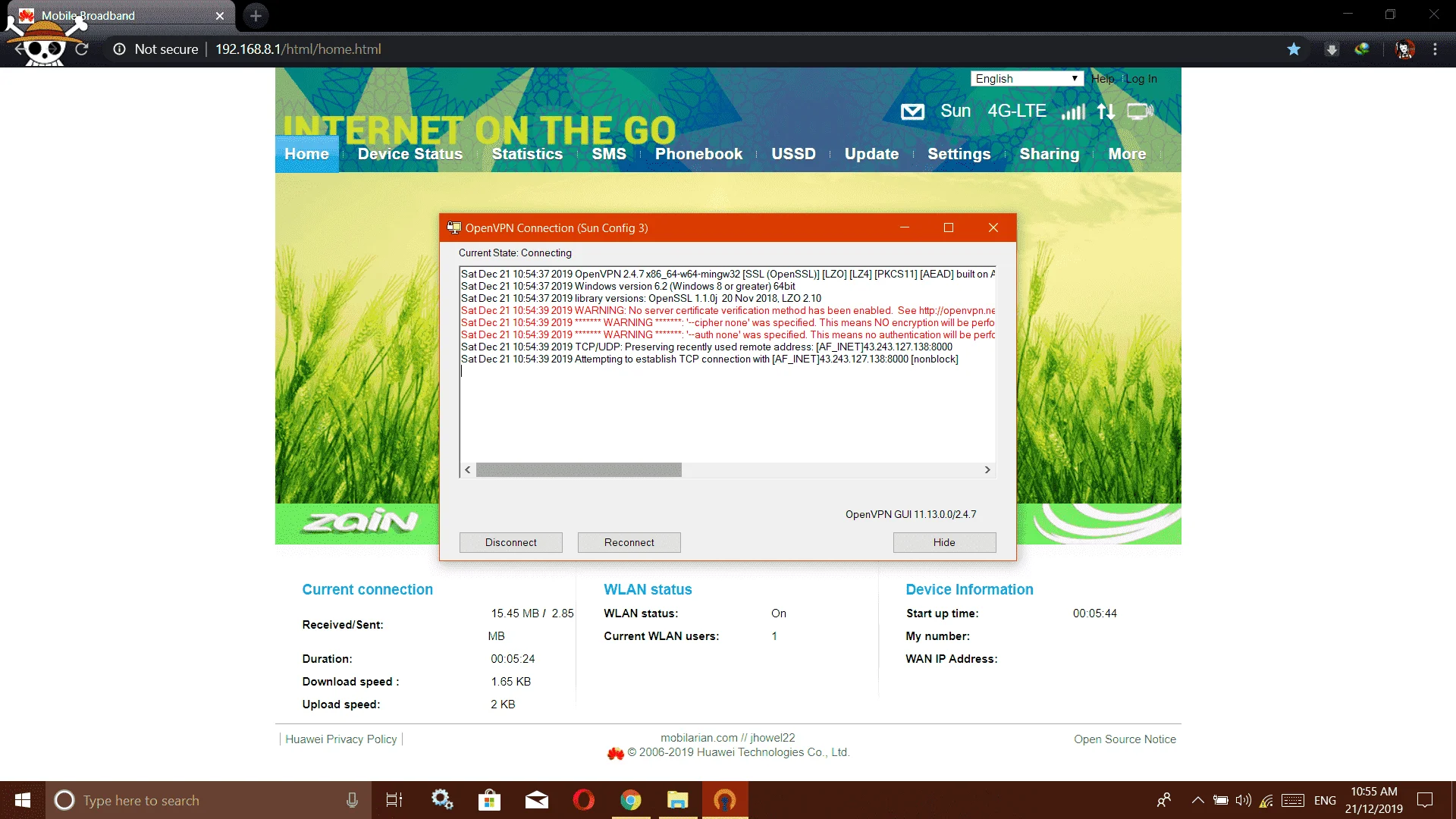Open the People icon in system tray
Screen dimensions: 1456x819
1164,800
